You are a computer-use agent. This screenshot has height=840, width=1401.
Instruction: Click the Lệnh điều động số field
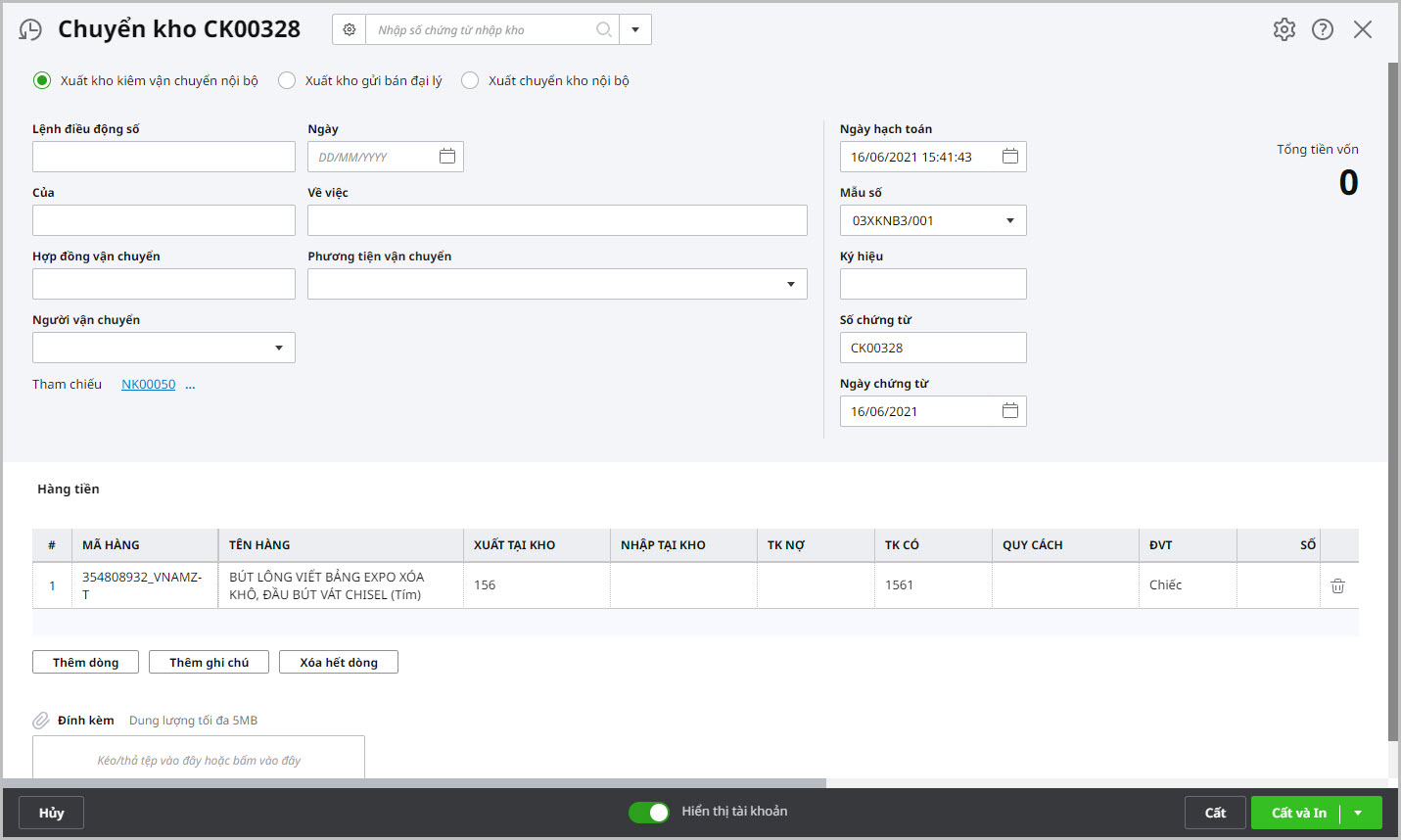pyautogui.click(x=163, y=157)
